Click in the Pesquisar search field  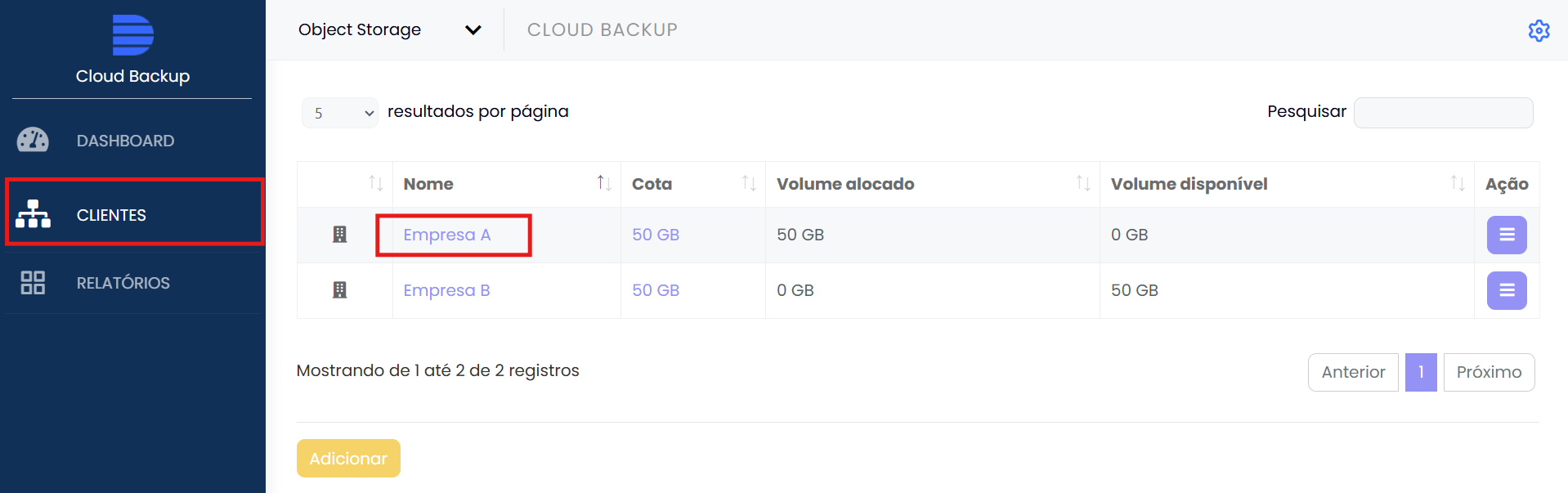[1443, 113]
